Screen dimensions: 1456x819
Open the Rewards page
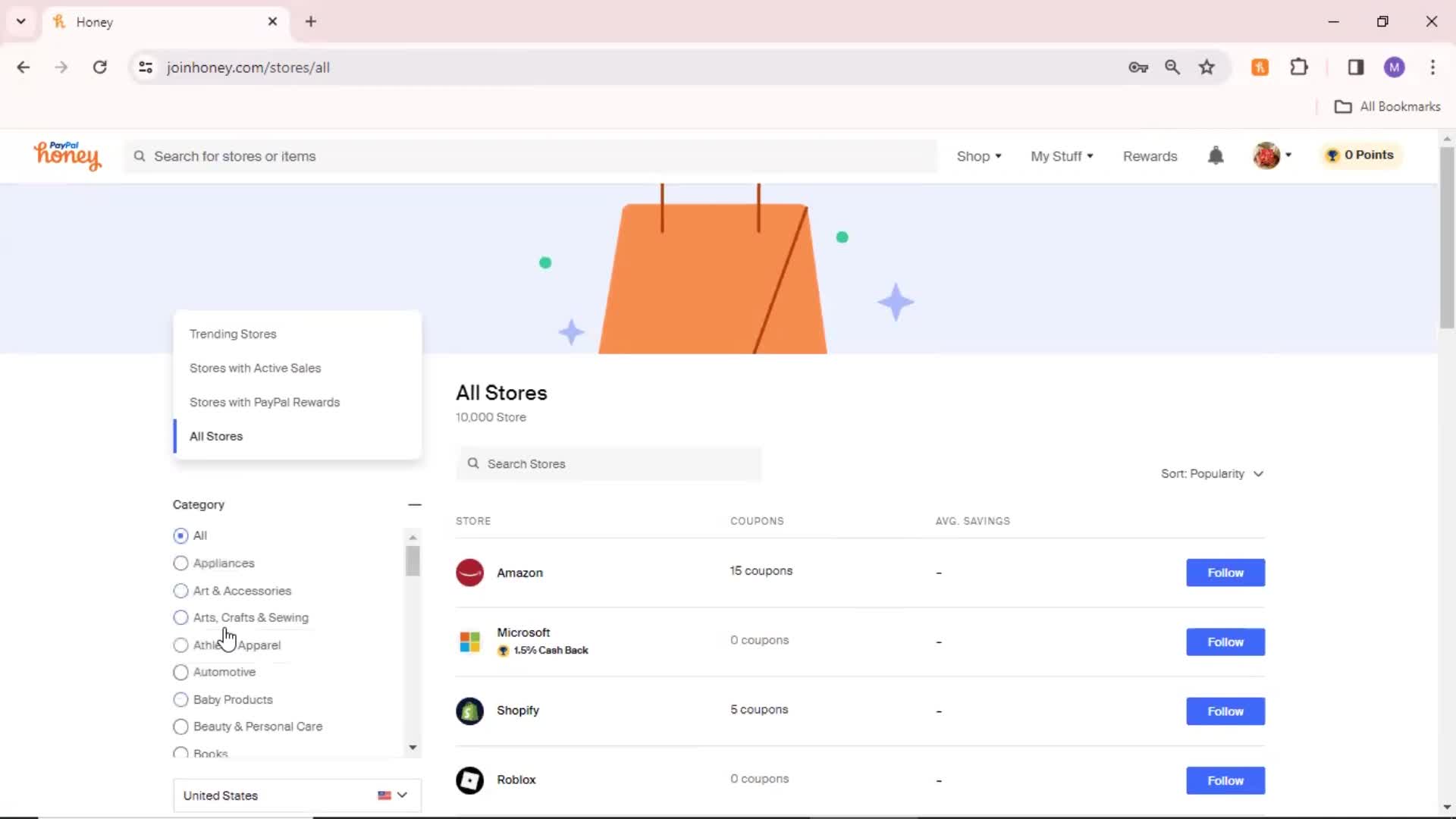coord(1150,156)
